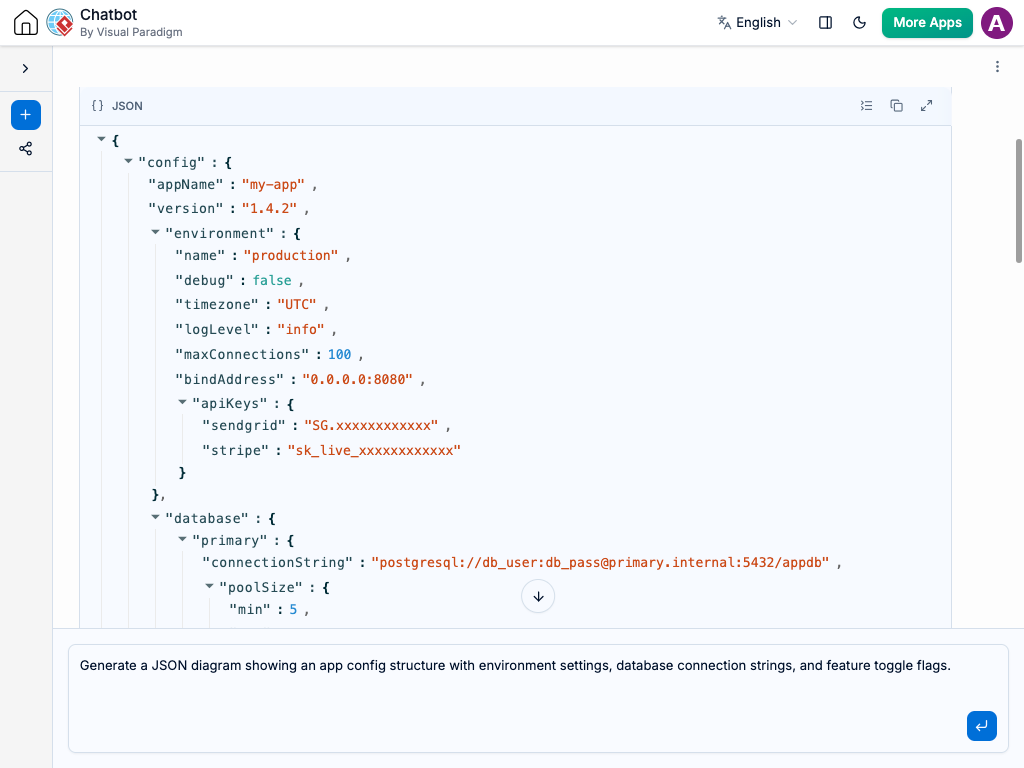
Task: Click the "production" value
Action: (x=291, y=256)
